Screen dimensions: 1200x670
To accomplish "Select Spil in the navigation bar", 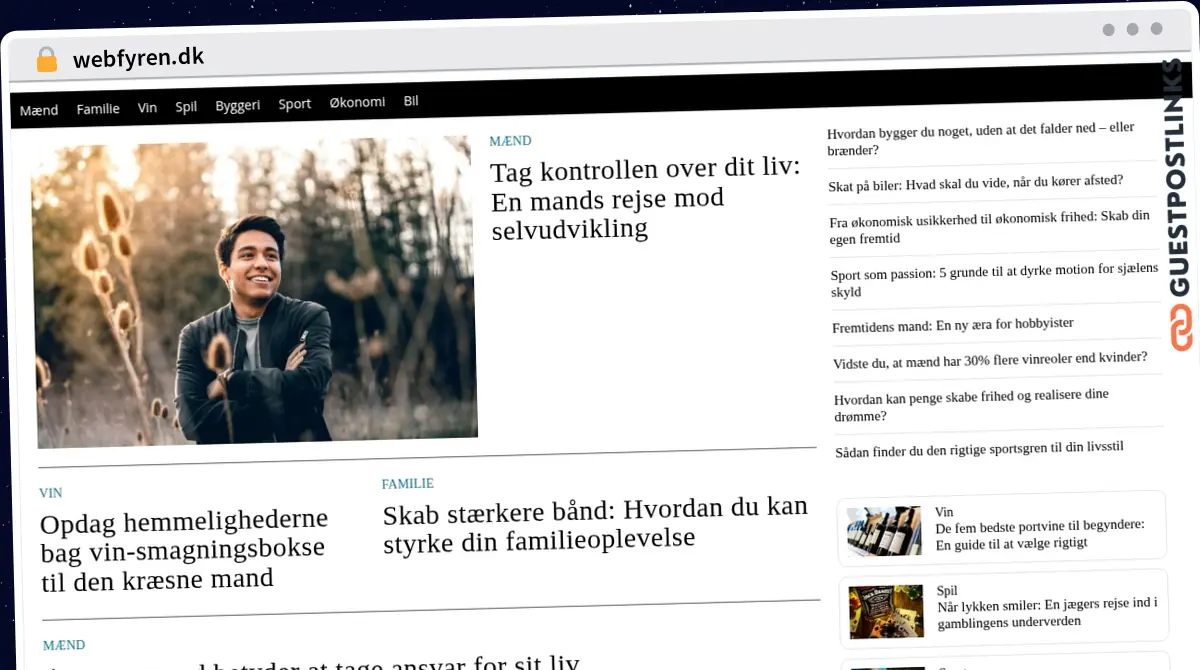I will click(x=186, y=106).
